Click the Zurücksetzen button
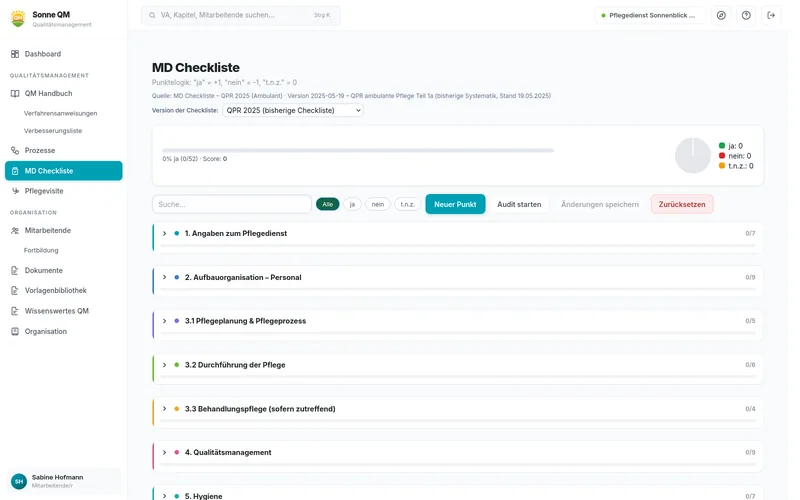Image resolution: width=800 pixels, height=500 pixels. coord(682,204)
